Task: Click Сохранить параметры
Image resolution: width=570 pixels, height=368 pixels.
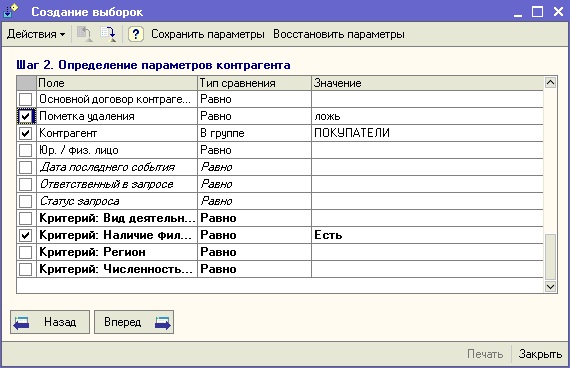Action: click(x=208, y=34)
